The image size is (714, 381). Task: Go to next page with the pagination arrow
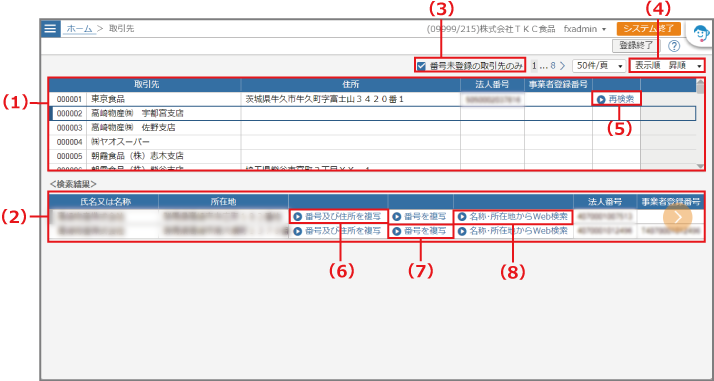coord(562,66)
